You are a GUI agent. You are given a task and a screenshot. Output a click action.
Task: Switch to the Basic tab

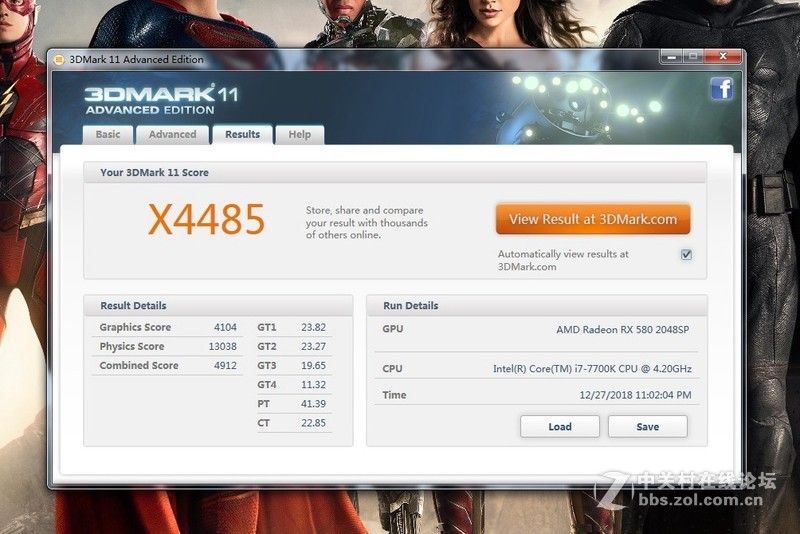(108, 135)
